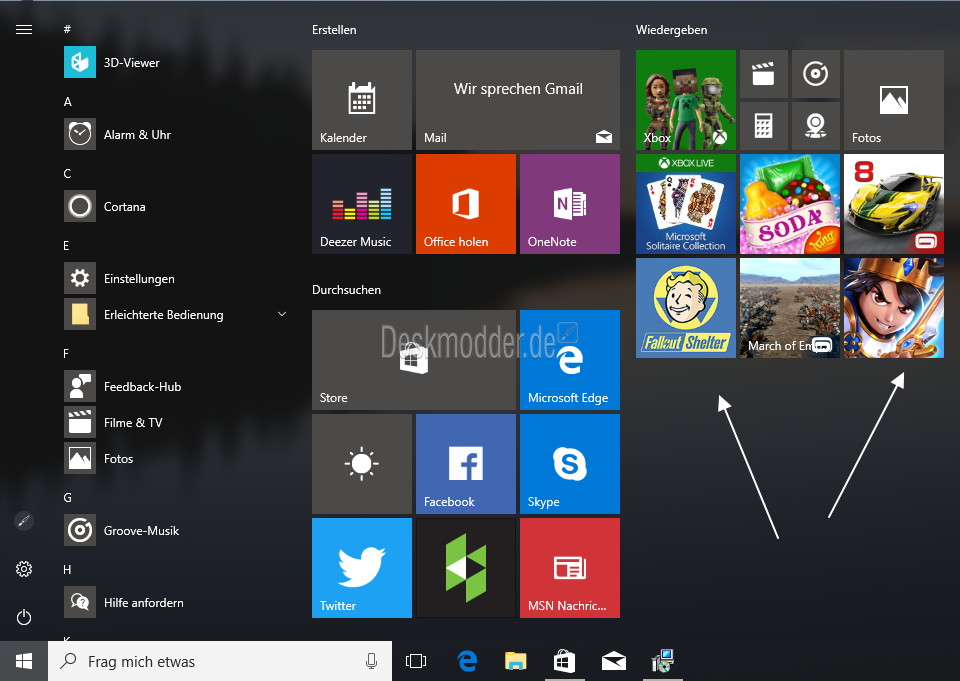Image resolution: width=960 pixels, height=681 pixels.
Task: Open the Mail tile
Action: click(518, 100)
